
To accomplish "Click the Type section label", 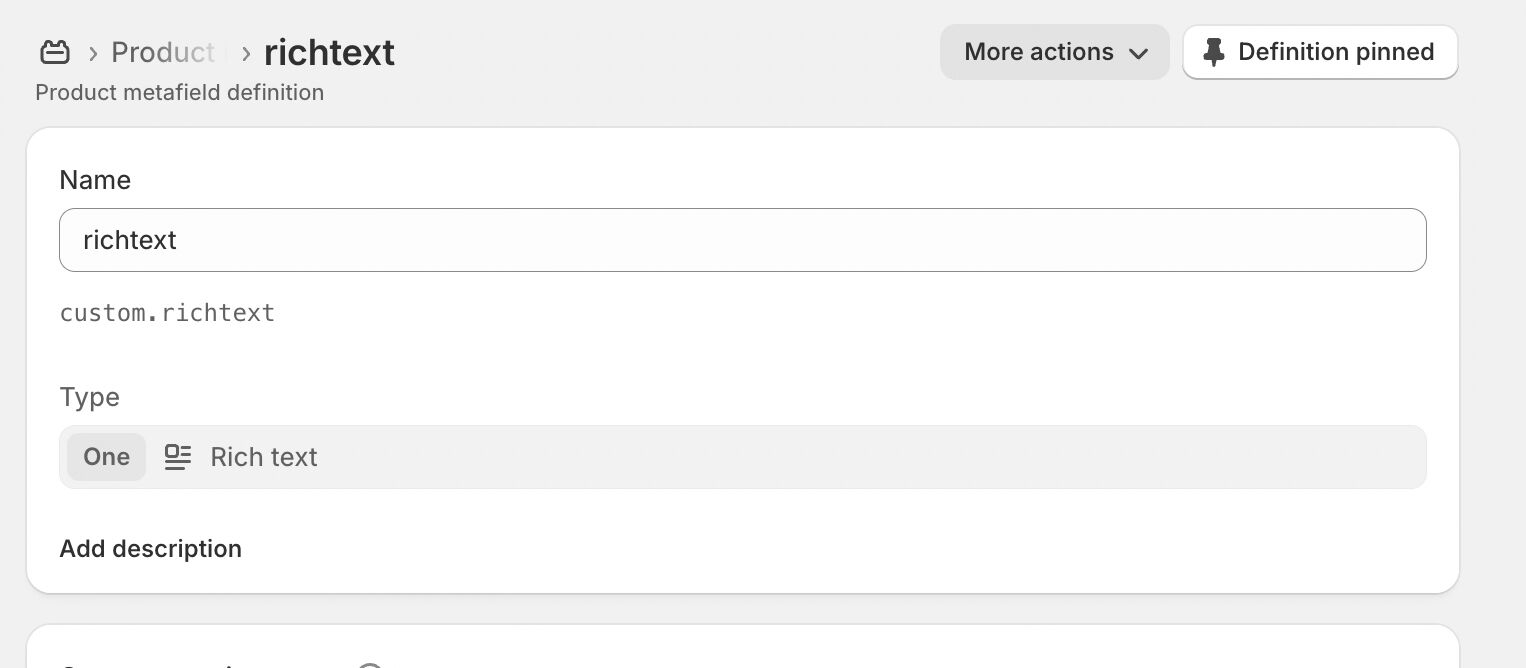I will [x=89, y=397].
